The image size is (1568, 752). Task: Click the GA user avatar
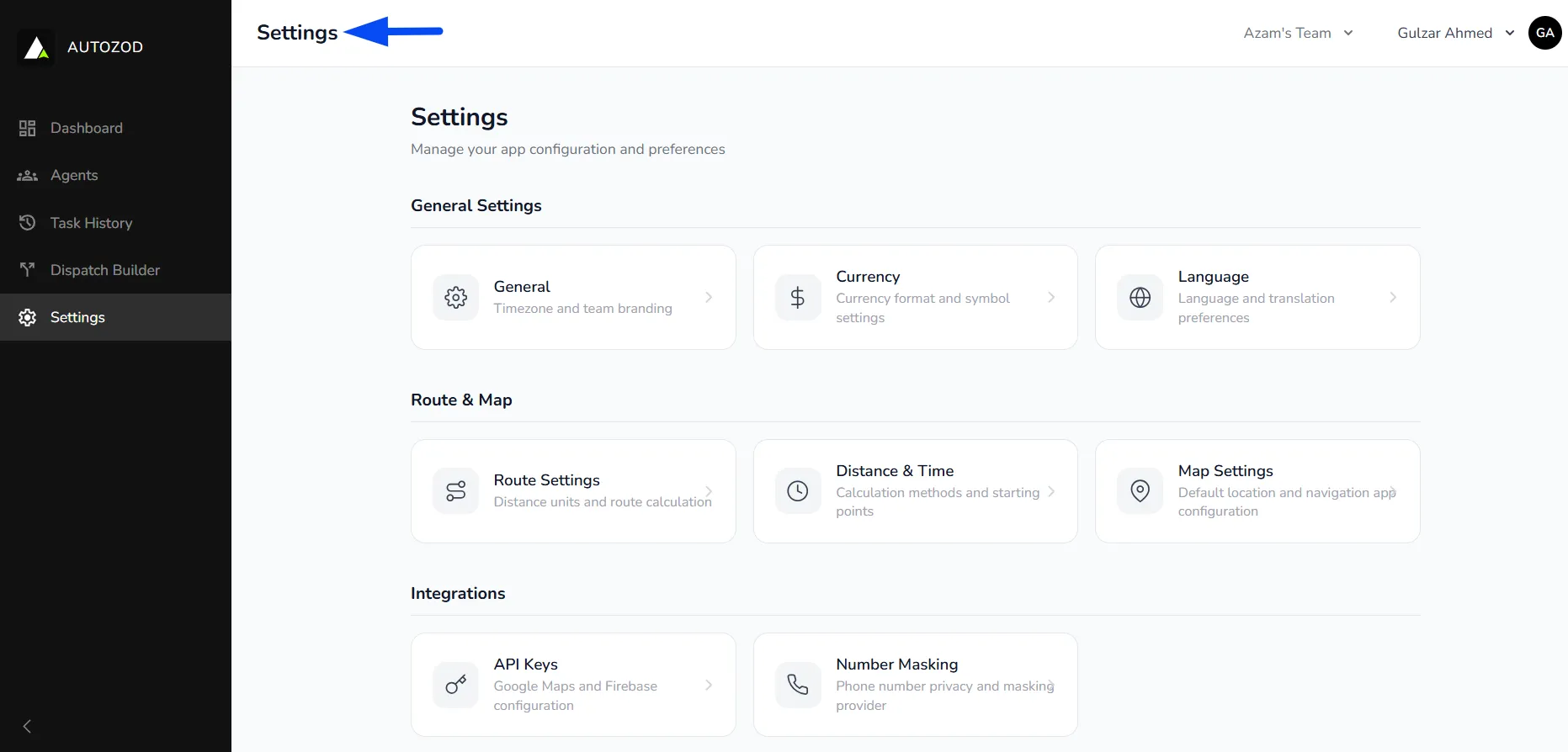point(1545,33)
